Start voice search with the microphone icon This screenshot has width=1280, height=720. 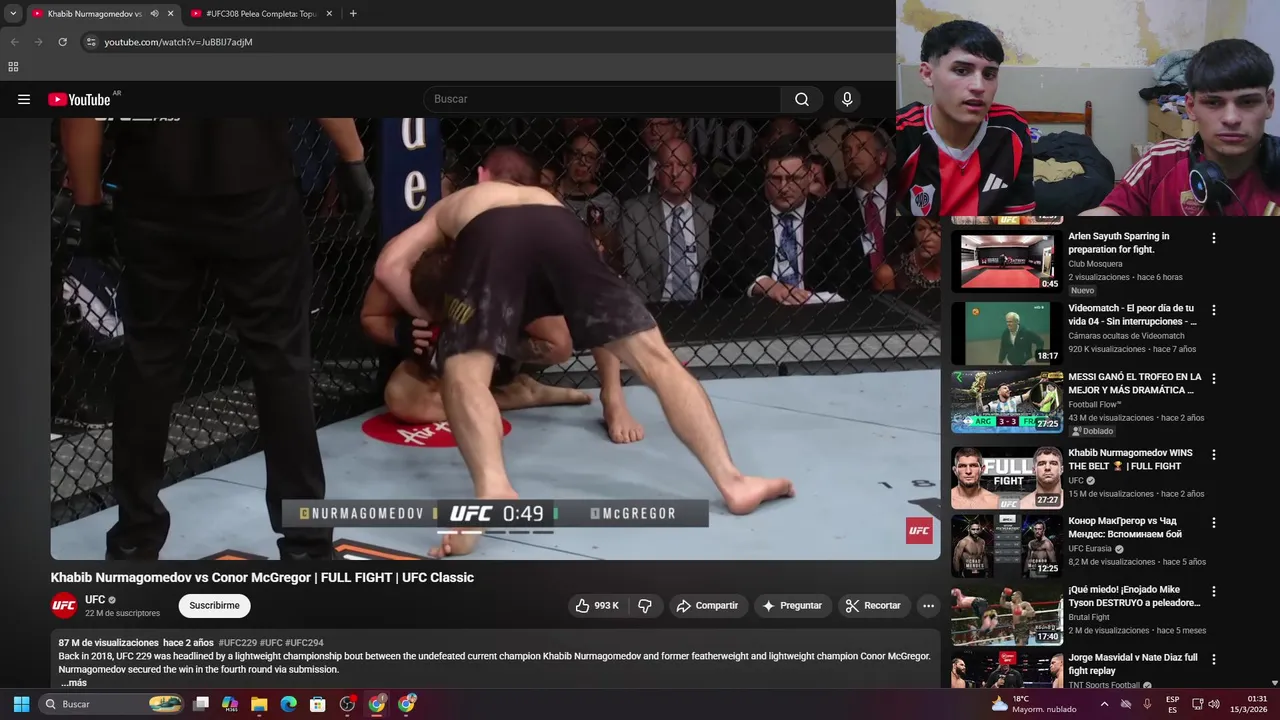click(x=847, y=99)
